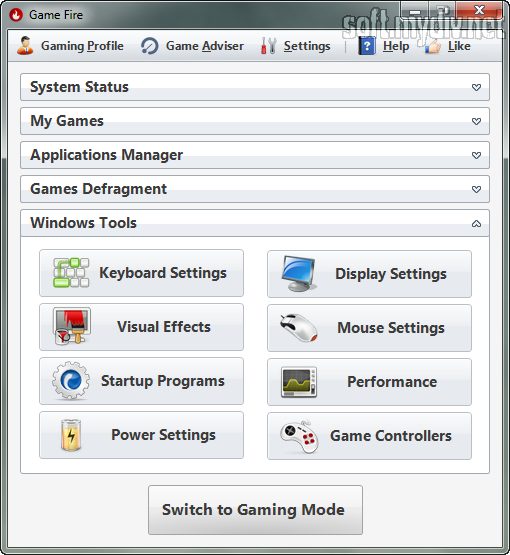Viewport: 510px width, 555px height.
Task: Click the Applications Manager header text
Action: point(107,155)
